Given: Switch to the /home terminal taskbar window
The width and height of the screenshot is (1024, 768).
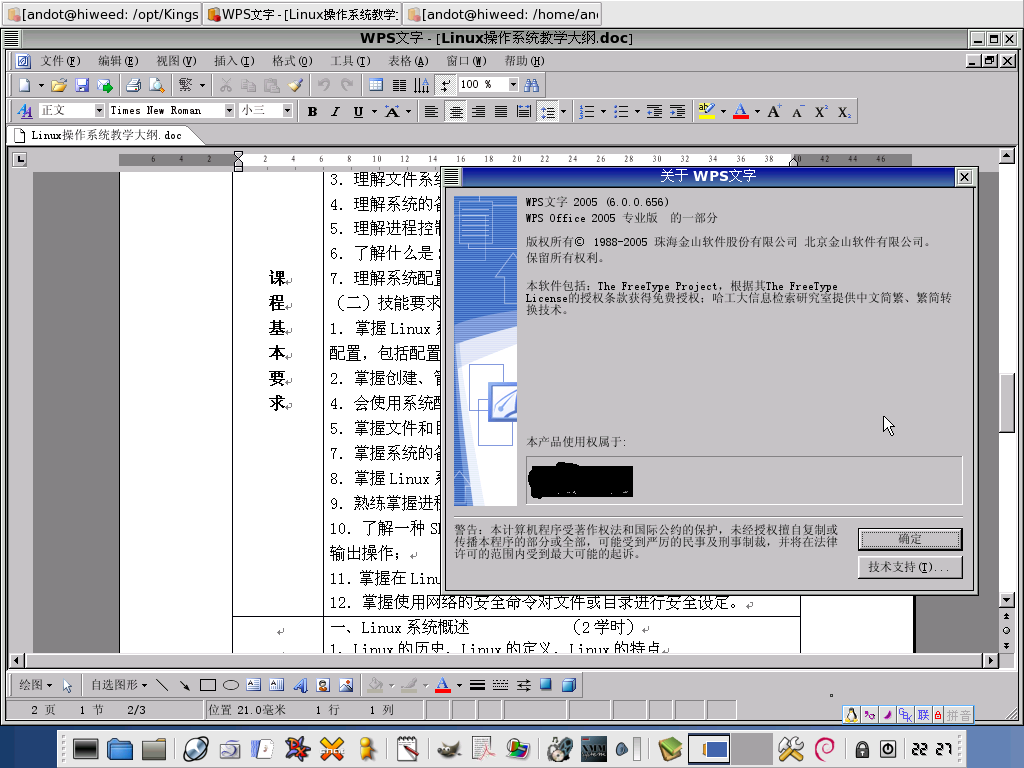Looking at the screenshot, I should [502, 14].
